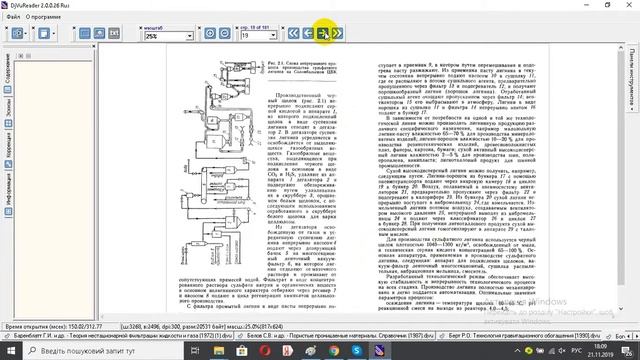Click the second small icon above contents pane
The height and width of the screenshot is (360, 640).
point(29,56)
